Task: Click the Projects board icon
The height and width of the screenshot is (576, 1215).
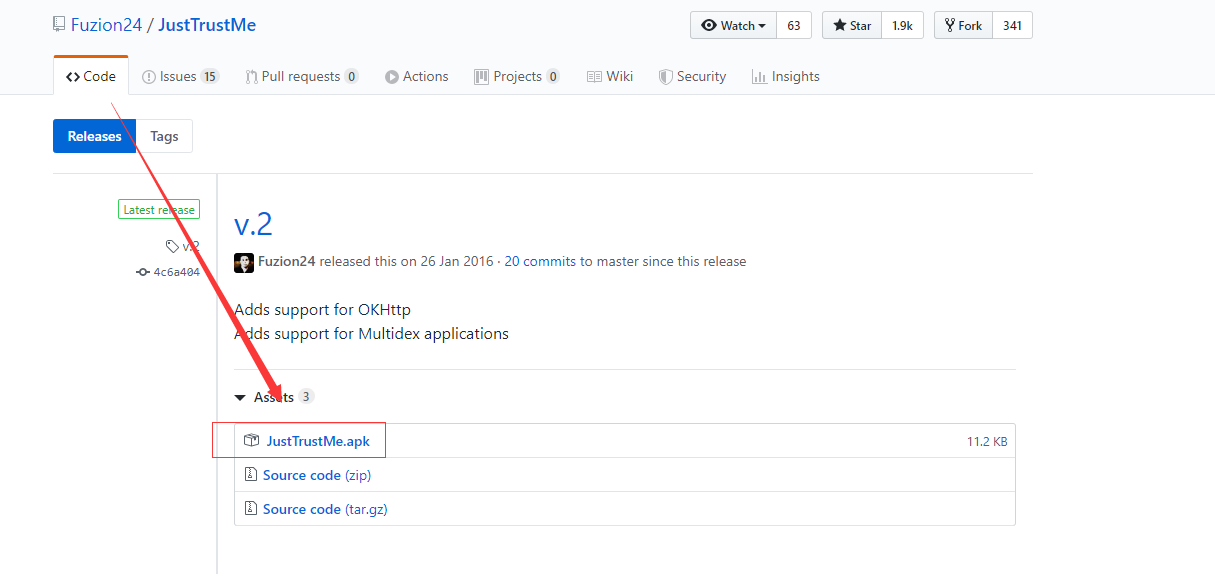Action: [482, 77]
